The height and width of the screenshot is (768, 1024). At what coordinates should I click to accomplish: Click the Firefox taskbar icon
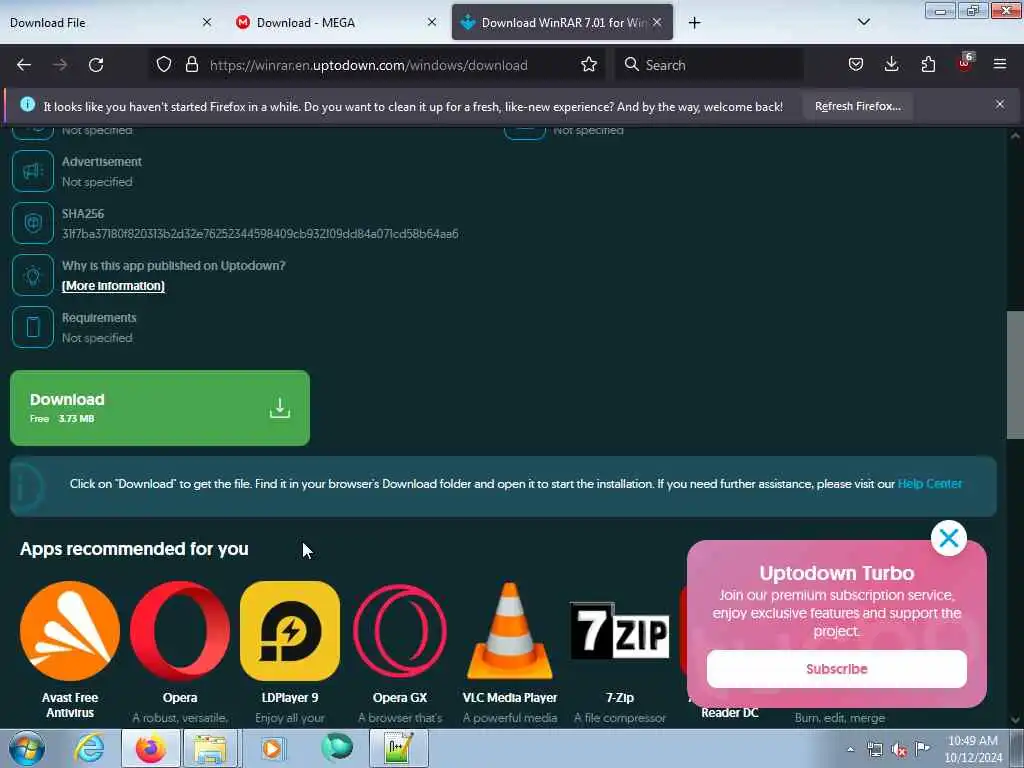pyautogui.click(x=151, y=748)
